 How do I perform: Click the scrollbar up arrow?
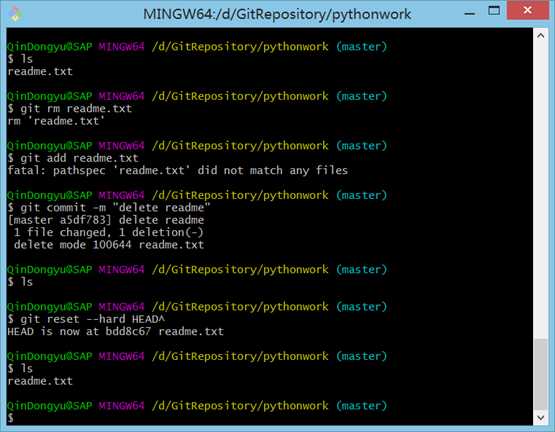(x=540, y=36)
